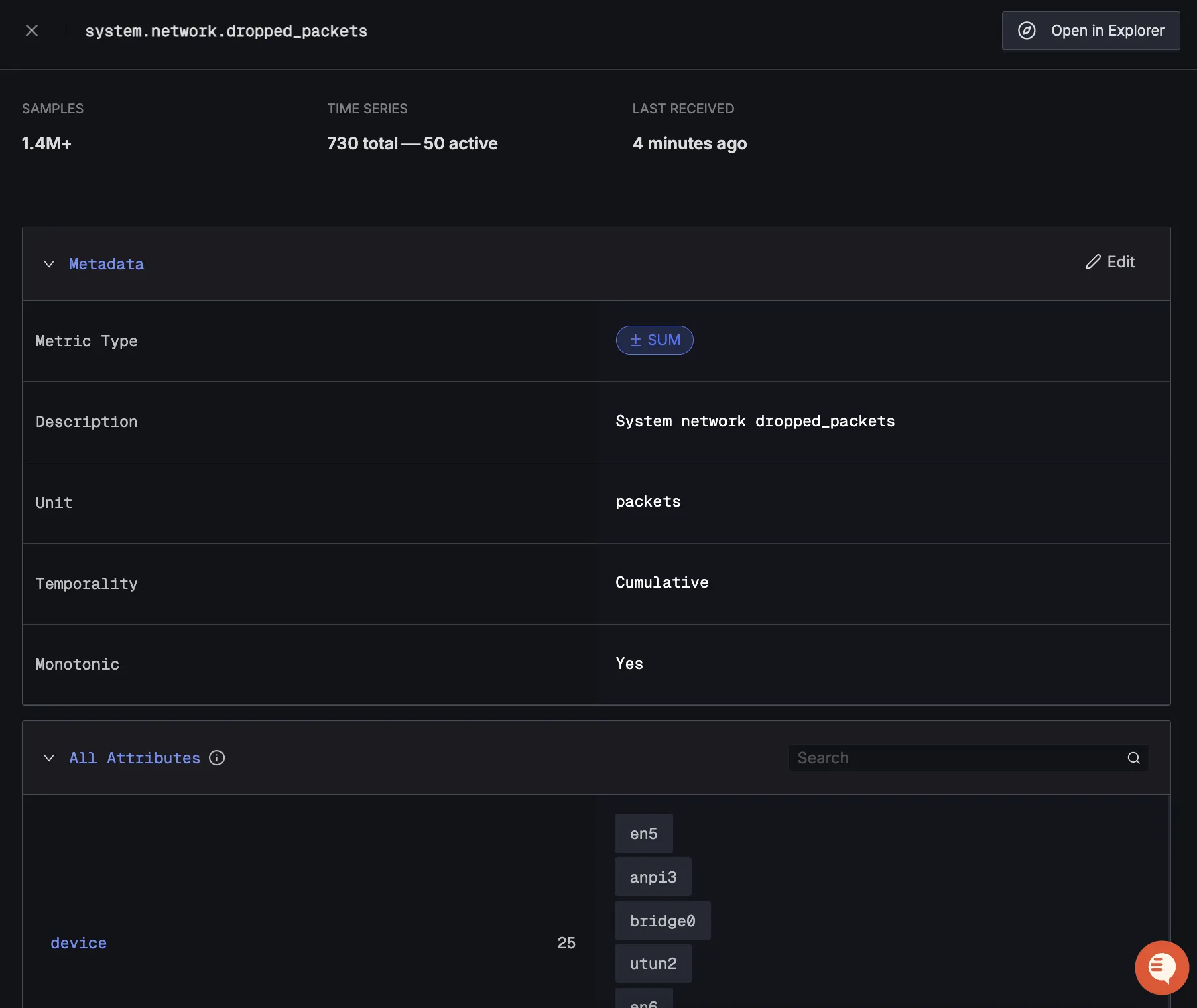Image resolution: width=1197 pixels, height=1008 pixels.
Task: Select the utun2 device tag
Action: coord(653,964)
